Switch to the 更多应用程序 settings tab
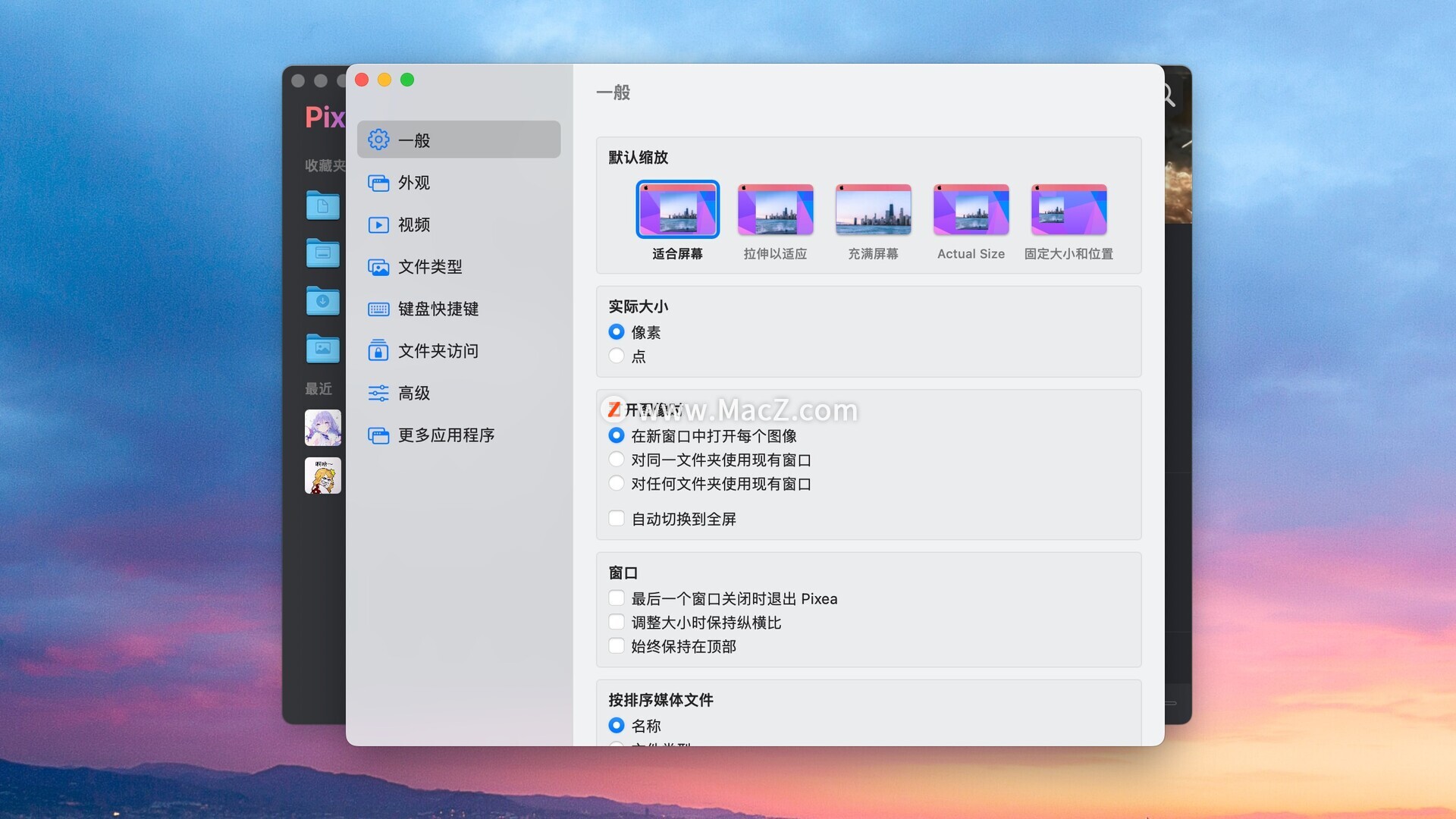This screenshot has width=1456, height=819. [x=459, y=435]
